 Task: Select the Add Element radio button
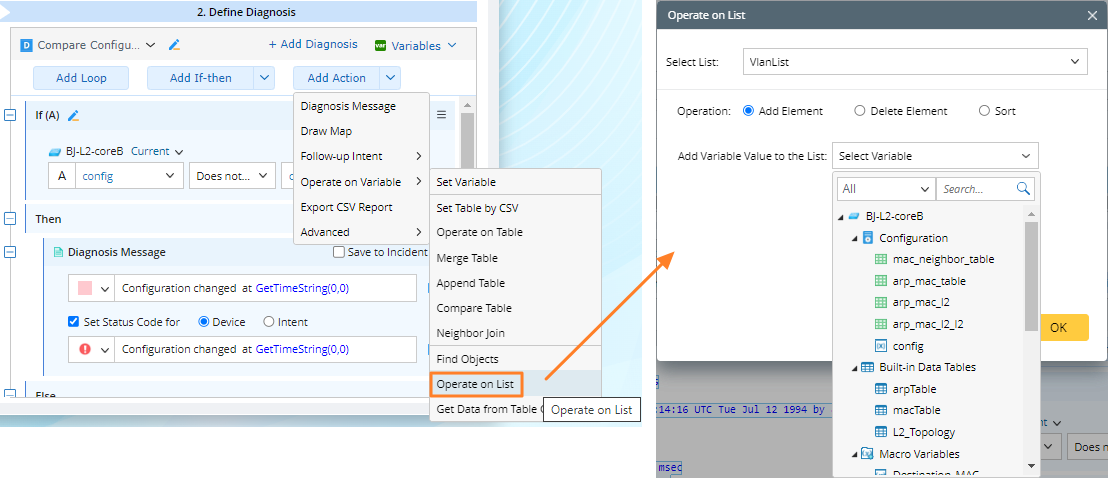click(x=748, y=111)
